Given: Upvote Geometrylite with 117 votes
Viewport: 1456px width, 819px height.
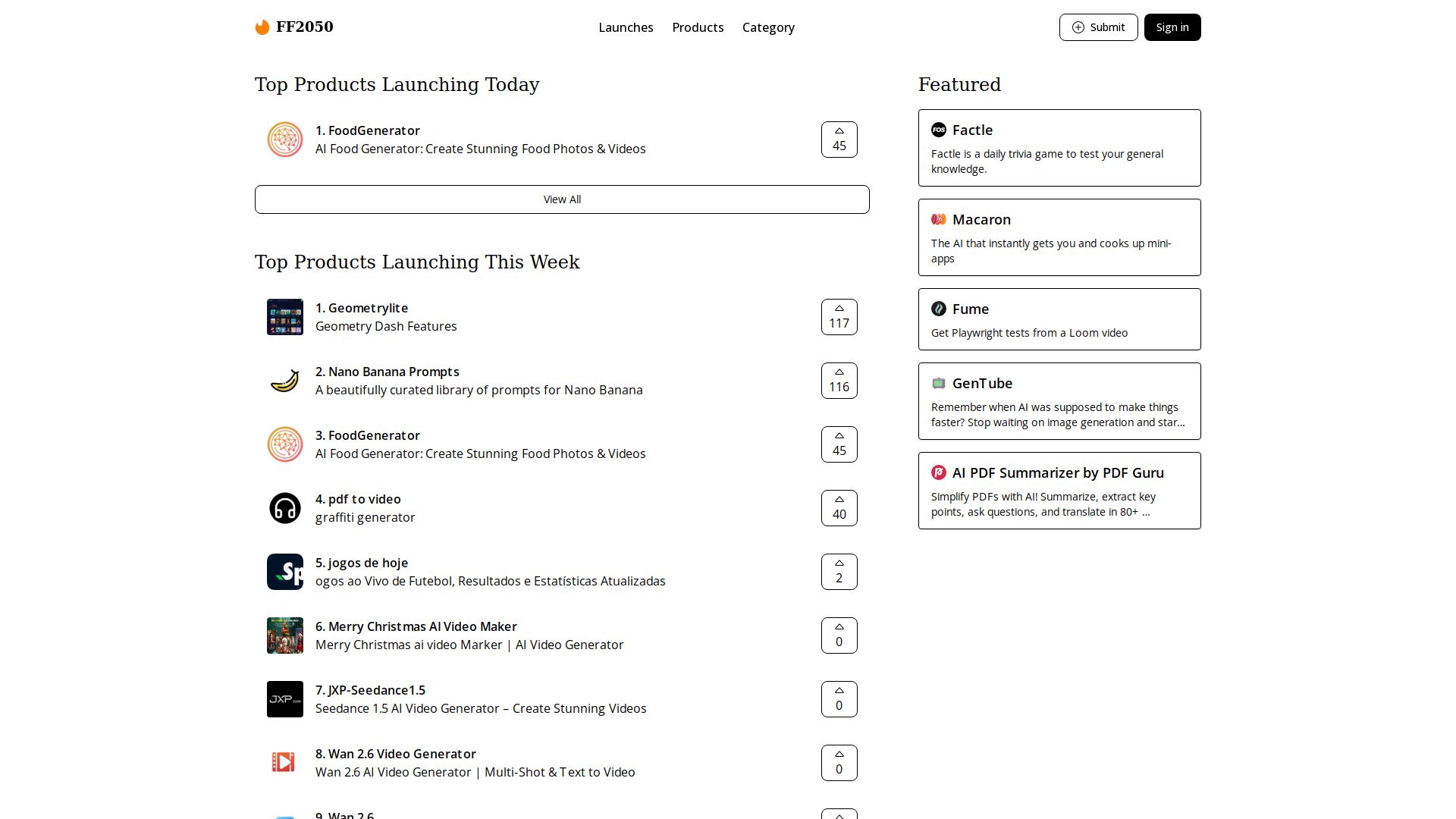Looking at the screenshot, I should [x=839, y=317].
